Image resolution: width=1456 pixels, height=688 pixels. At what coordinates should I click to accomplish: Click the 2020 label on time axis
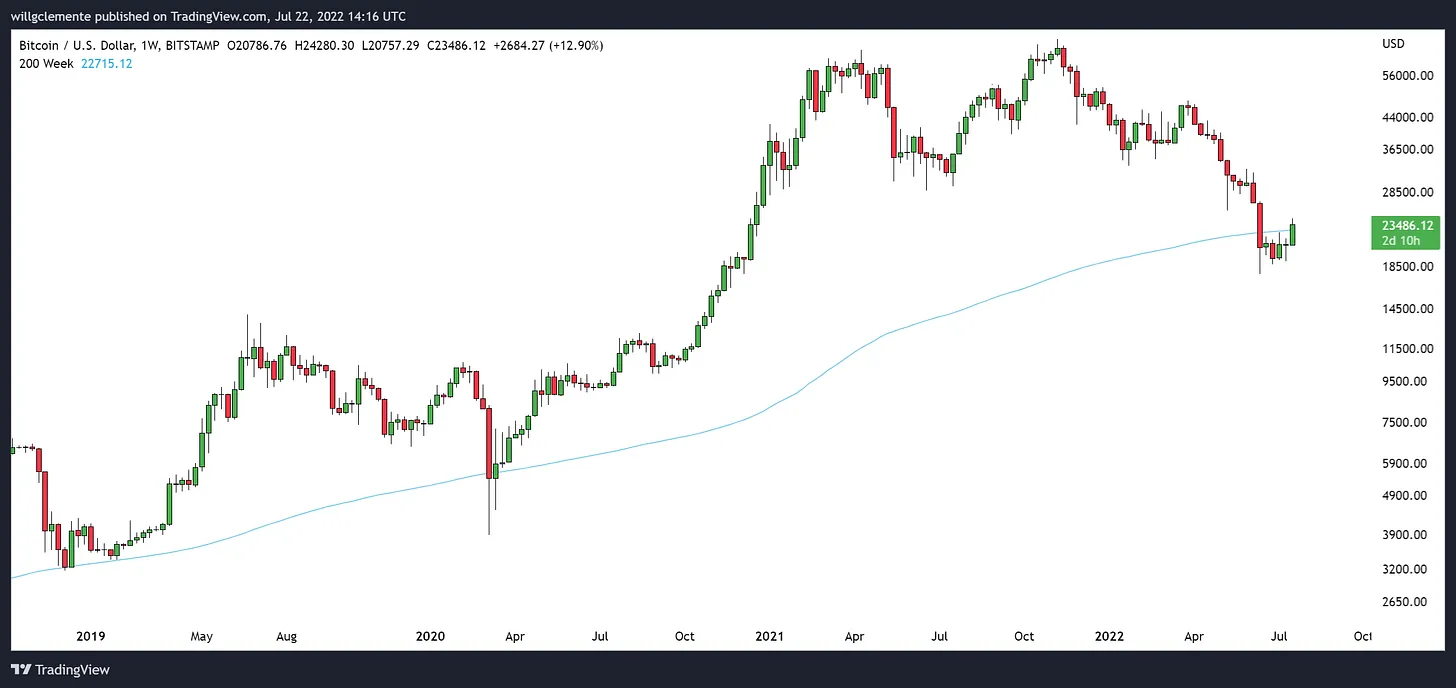[x=430, y=636]
